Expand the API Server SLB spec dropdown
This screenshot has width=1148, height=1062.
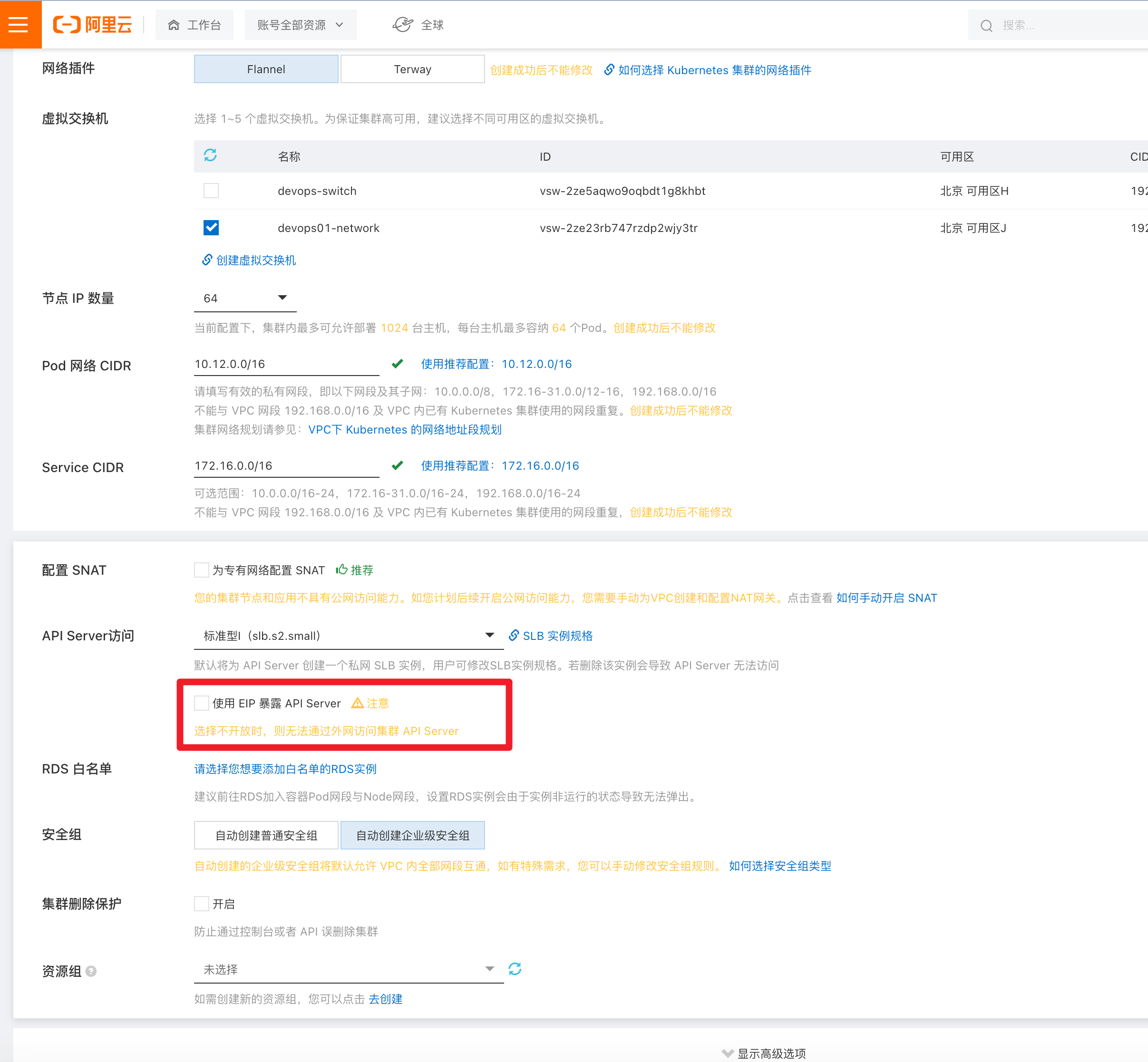coord(349,636)
